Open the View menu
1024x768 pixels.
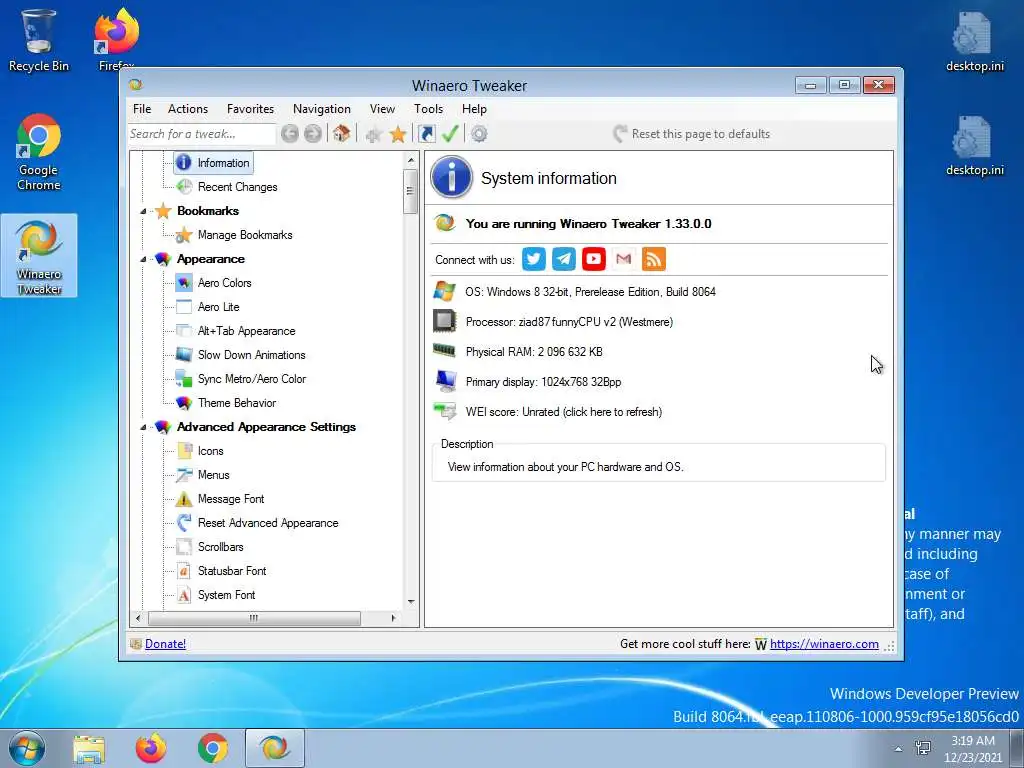(382, 109)
